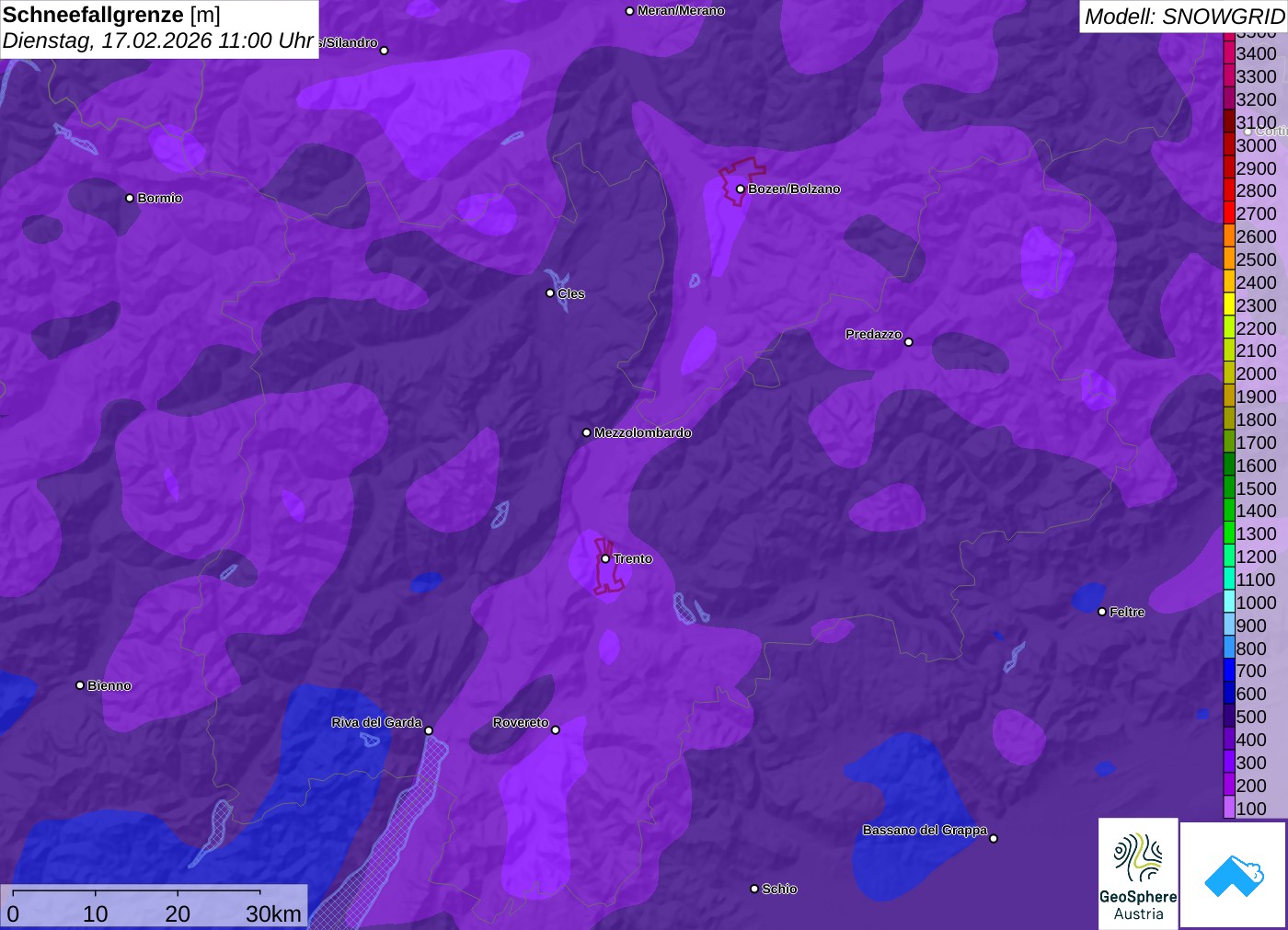Click the Bormio location marker

coord(130,198)
